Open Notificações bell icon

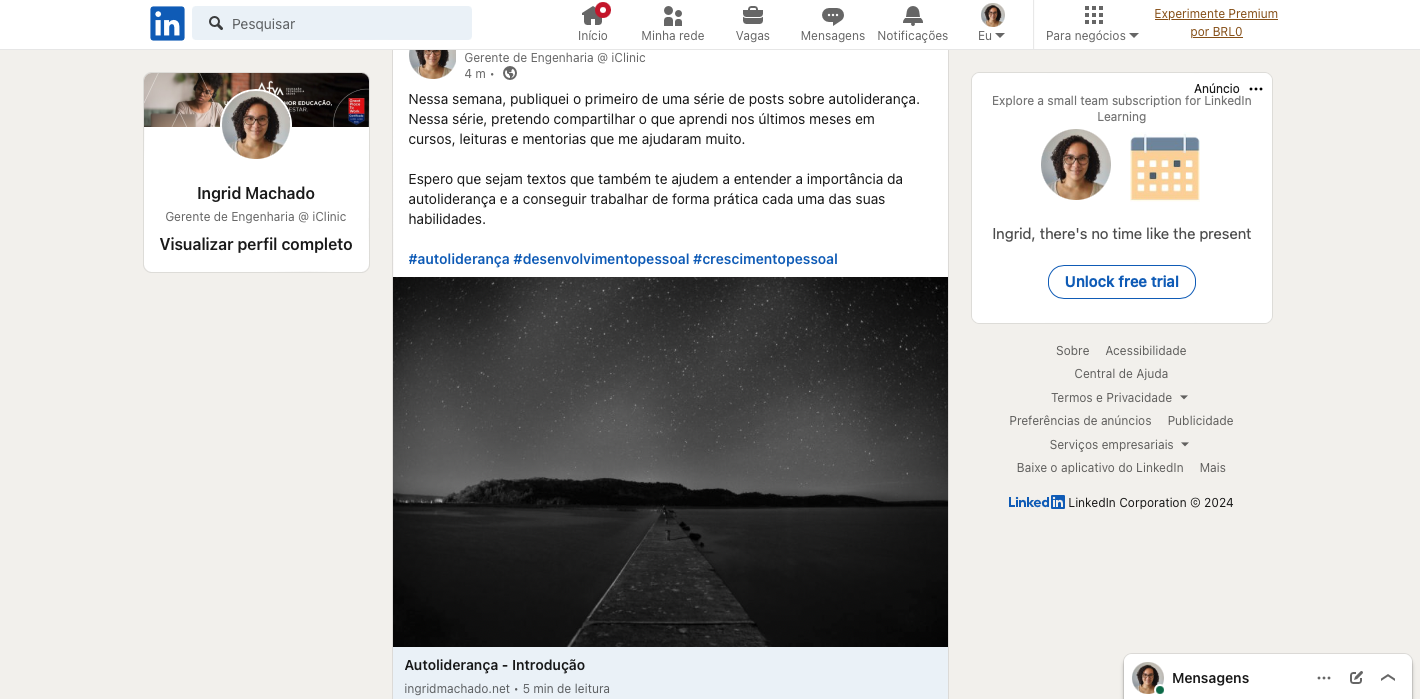point(912,16)
